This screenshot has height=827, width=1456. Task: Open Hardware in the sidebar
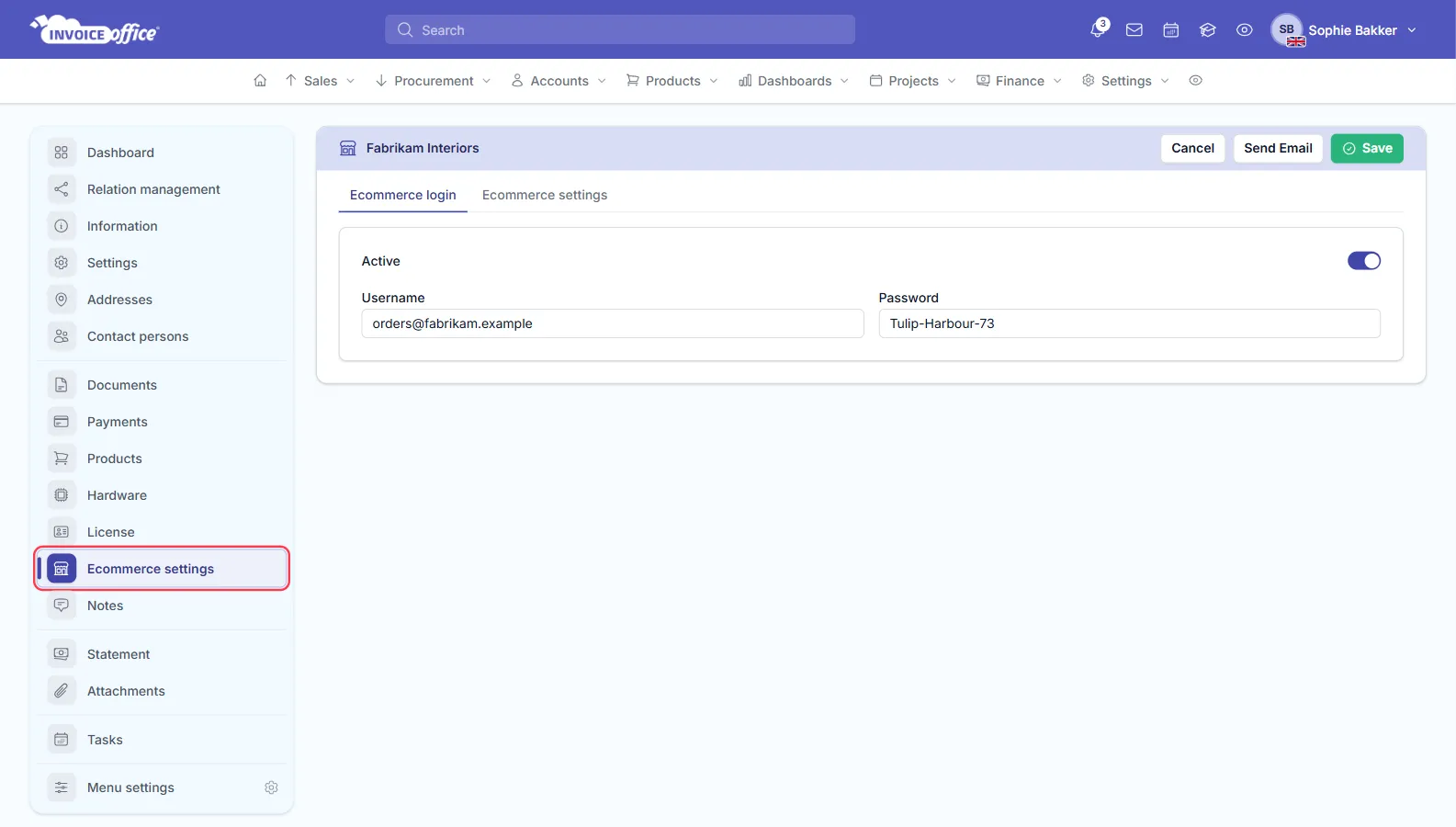pyautogui.click(x=162, y=495)
